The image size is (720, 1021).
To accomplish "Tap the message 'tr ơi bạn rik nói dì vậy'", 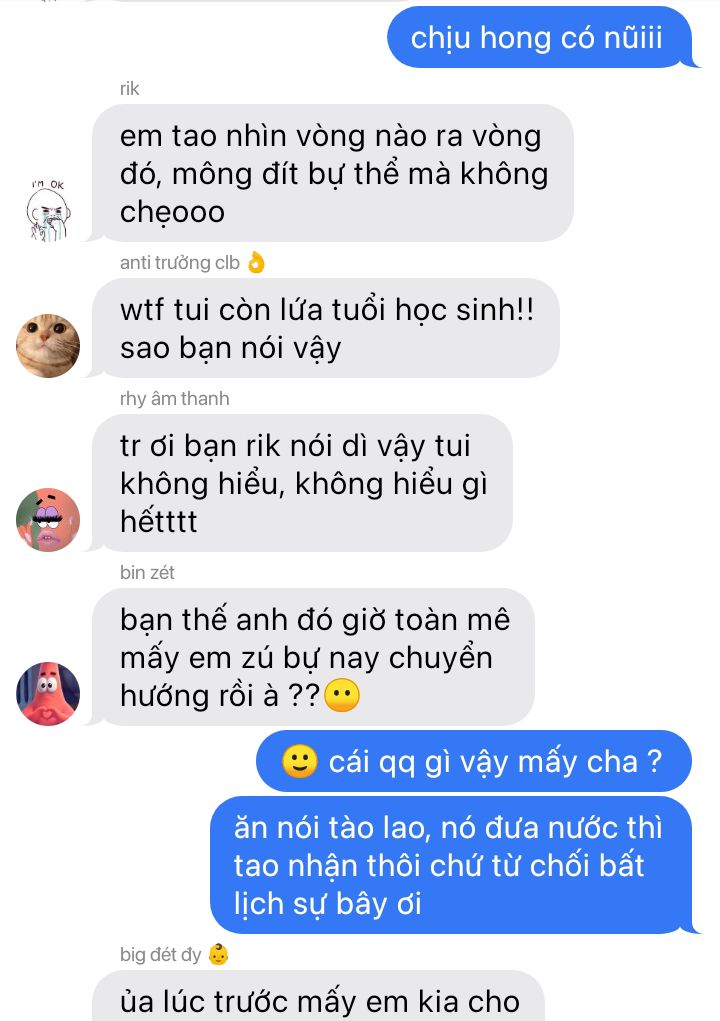I will [x=302, y=483].
